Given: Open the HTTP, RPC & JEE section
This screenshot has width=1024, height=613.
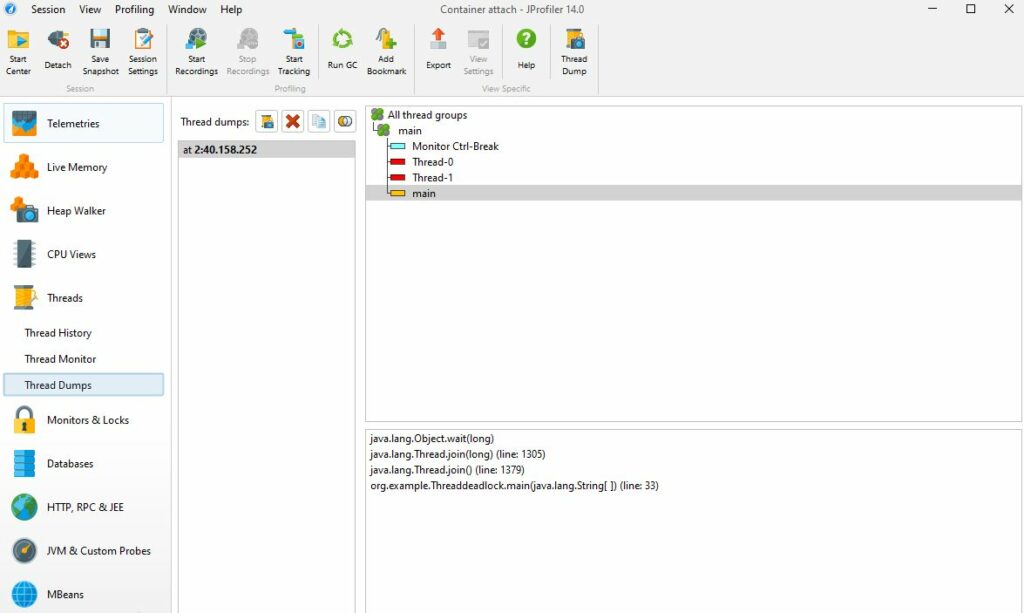Looking at the screenshot, I should click(84, 507).
